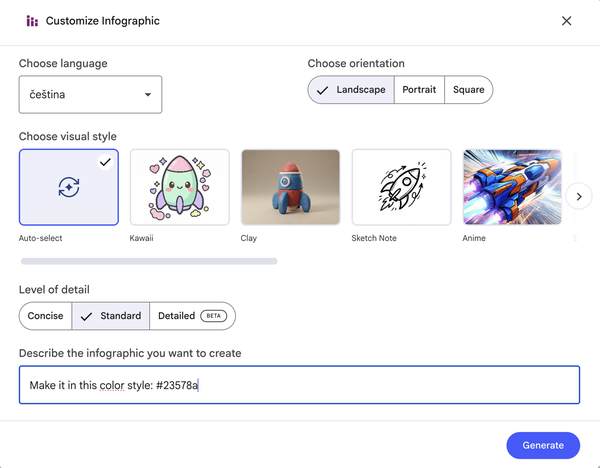Choose the Kawaii rocket style
The width and height of the screenshot is (600, 468).
coord(179,187)
